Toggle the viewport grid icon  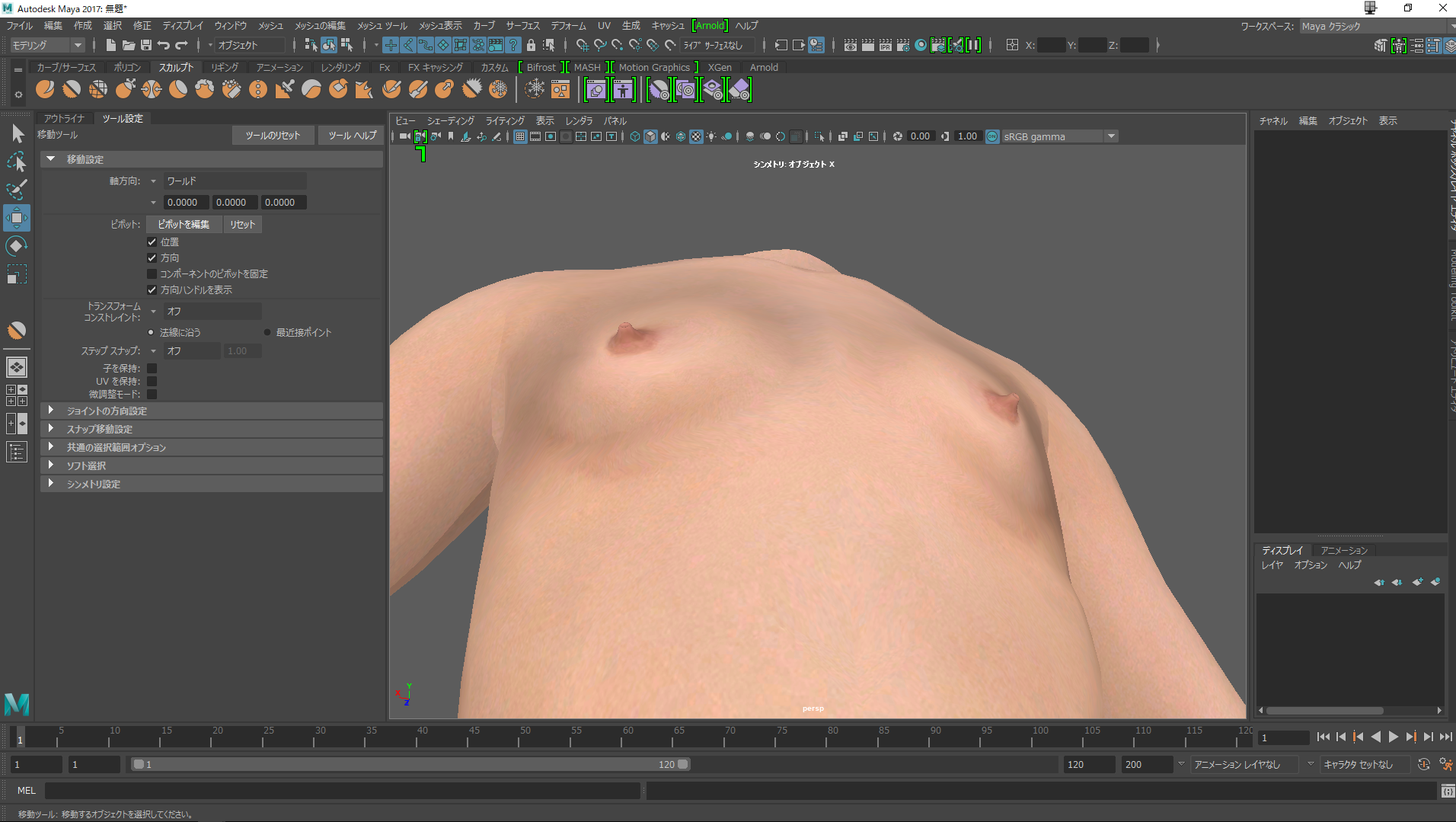(x=520, y=136)
